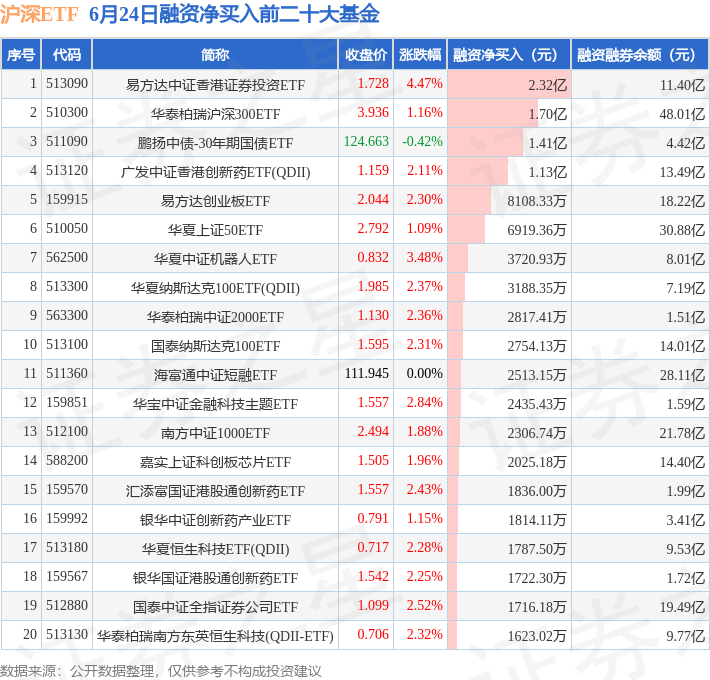710x680 pixels.
Task: Click the 沪深ETF title label
Action: [40, 14]
